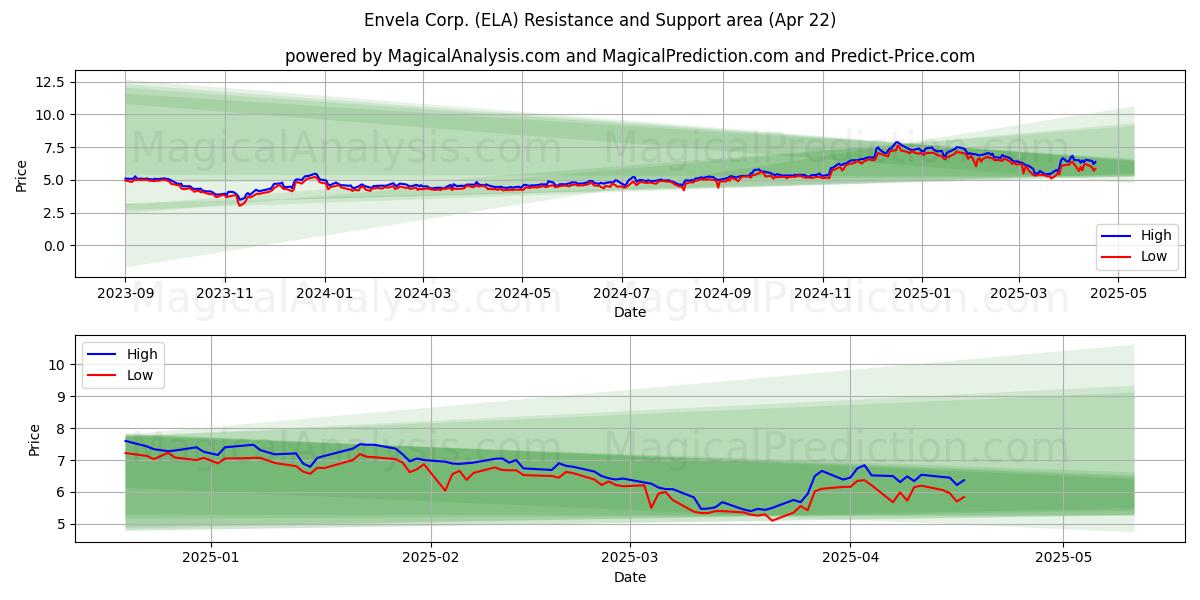Viewport: 1200px width, 600px height.
Task: Click the bottom chart 'Price' axis label
Action: click(34, 439)
